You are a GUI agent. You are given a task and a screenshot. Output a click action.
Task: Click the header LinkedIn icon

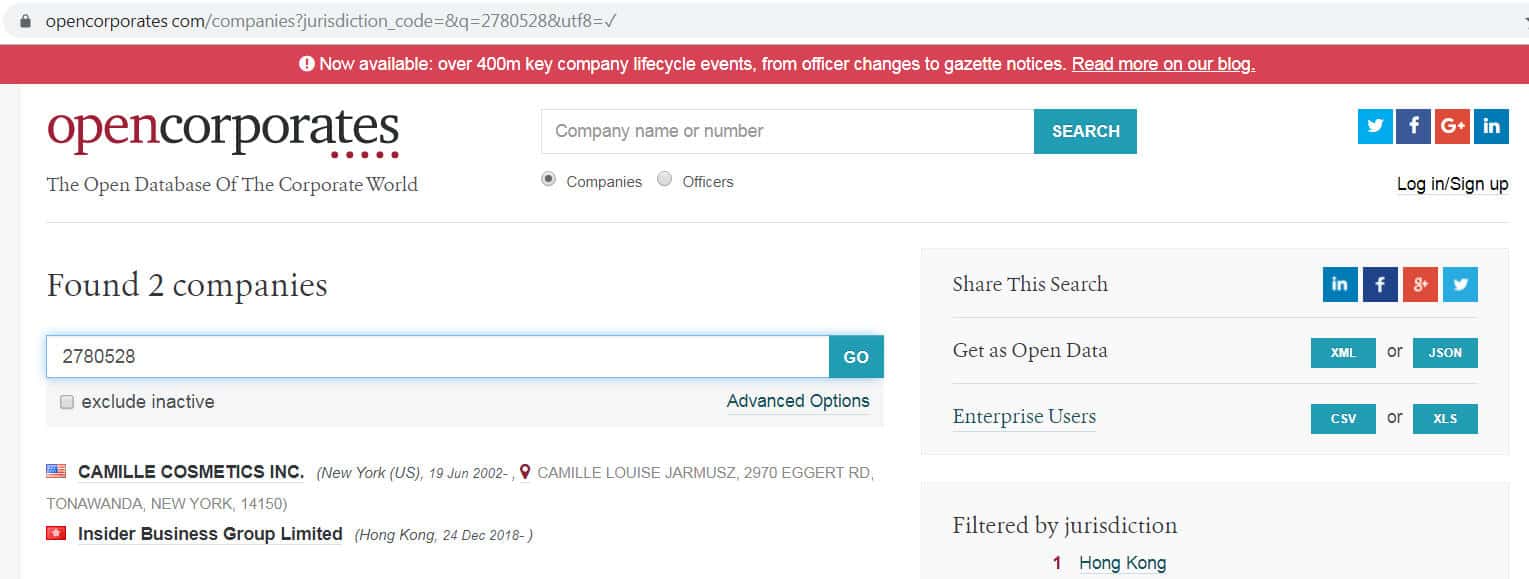(1491, 126)
